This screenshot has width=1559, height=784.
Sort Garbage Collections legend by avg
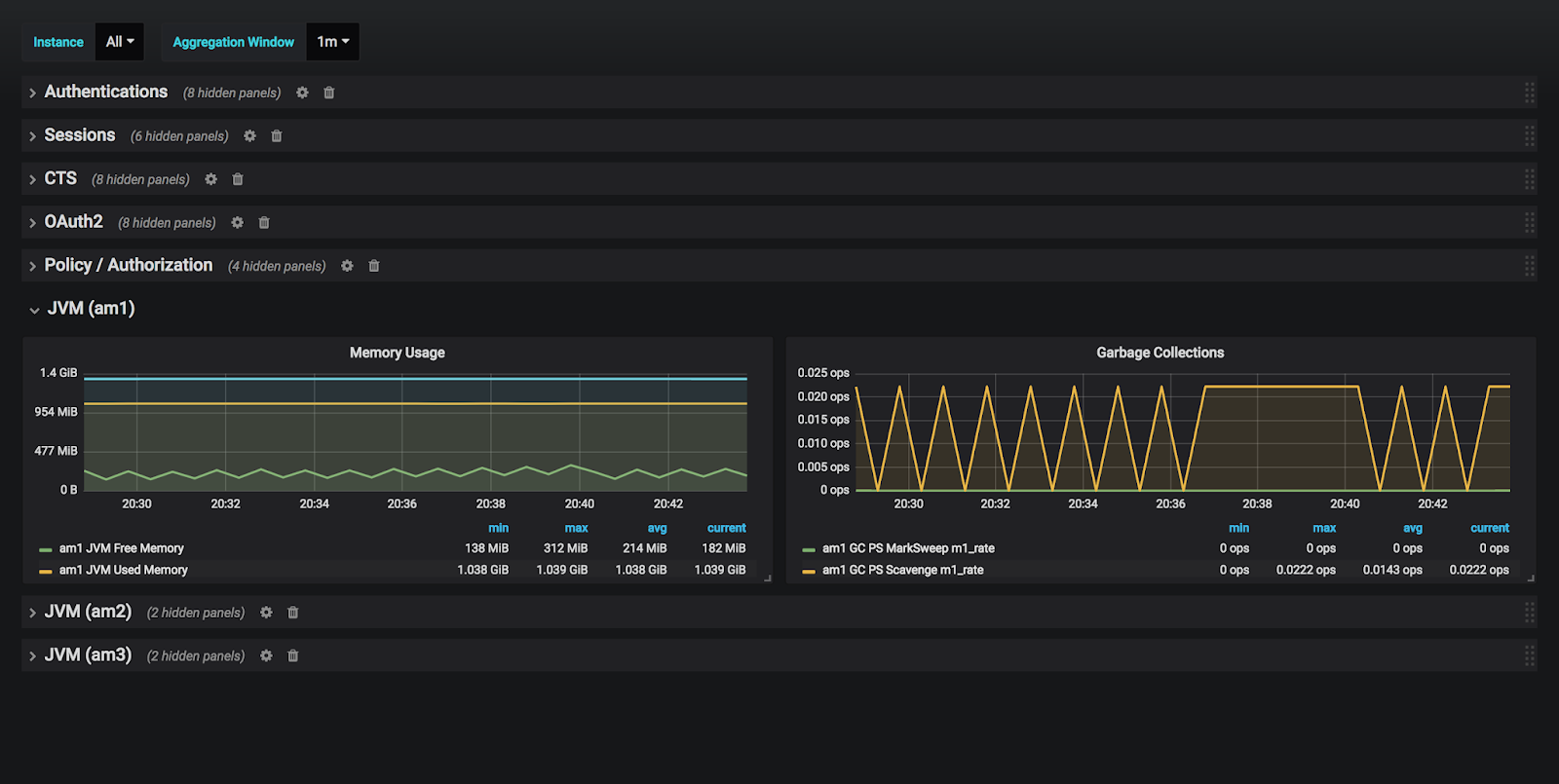pos(1412,528)
